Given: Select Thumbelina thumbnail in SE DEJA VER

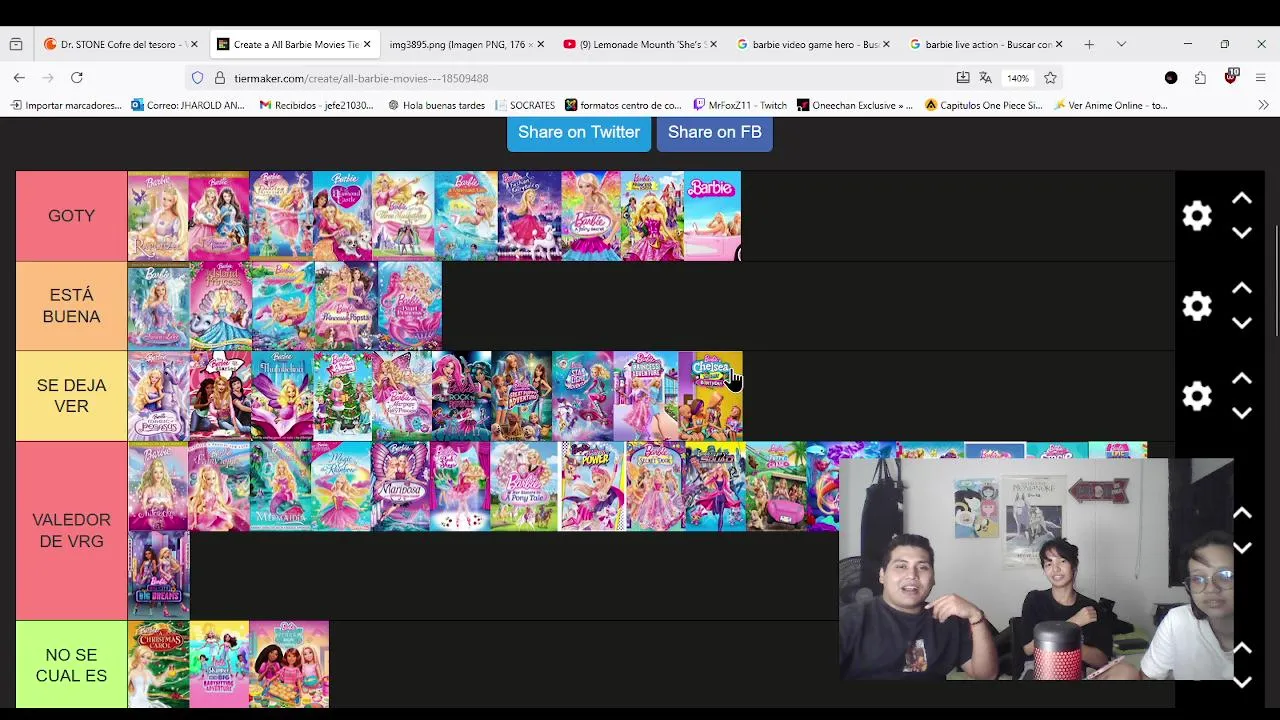Looking at the screenshot, I should (282, 396).
